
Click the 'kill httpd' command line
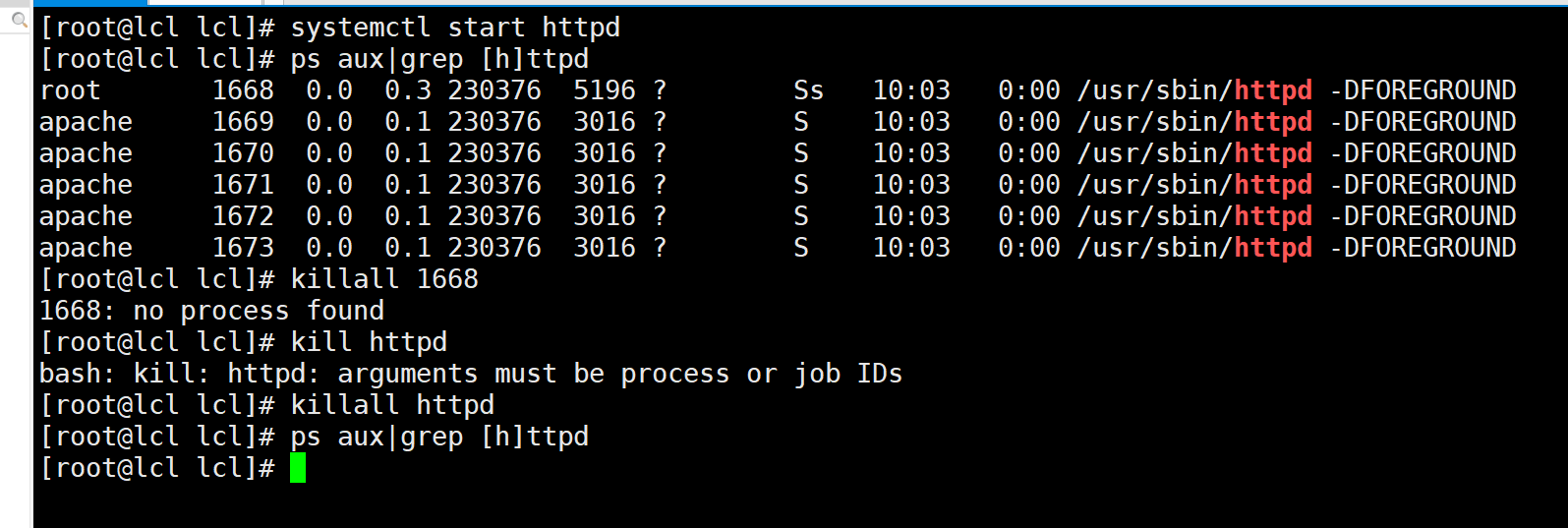[369, 342]
